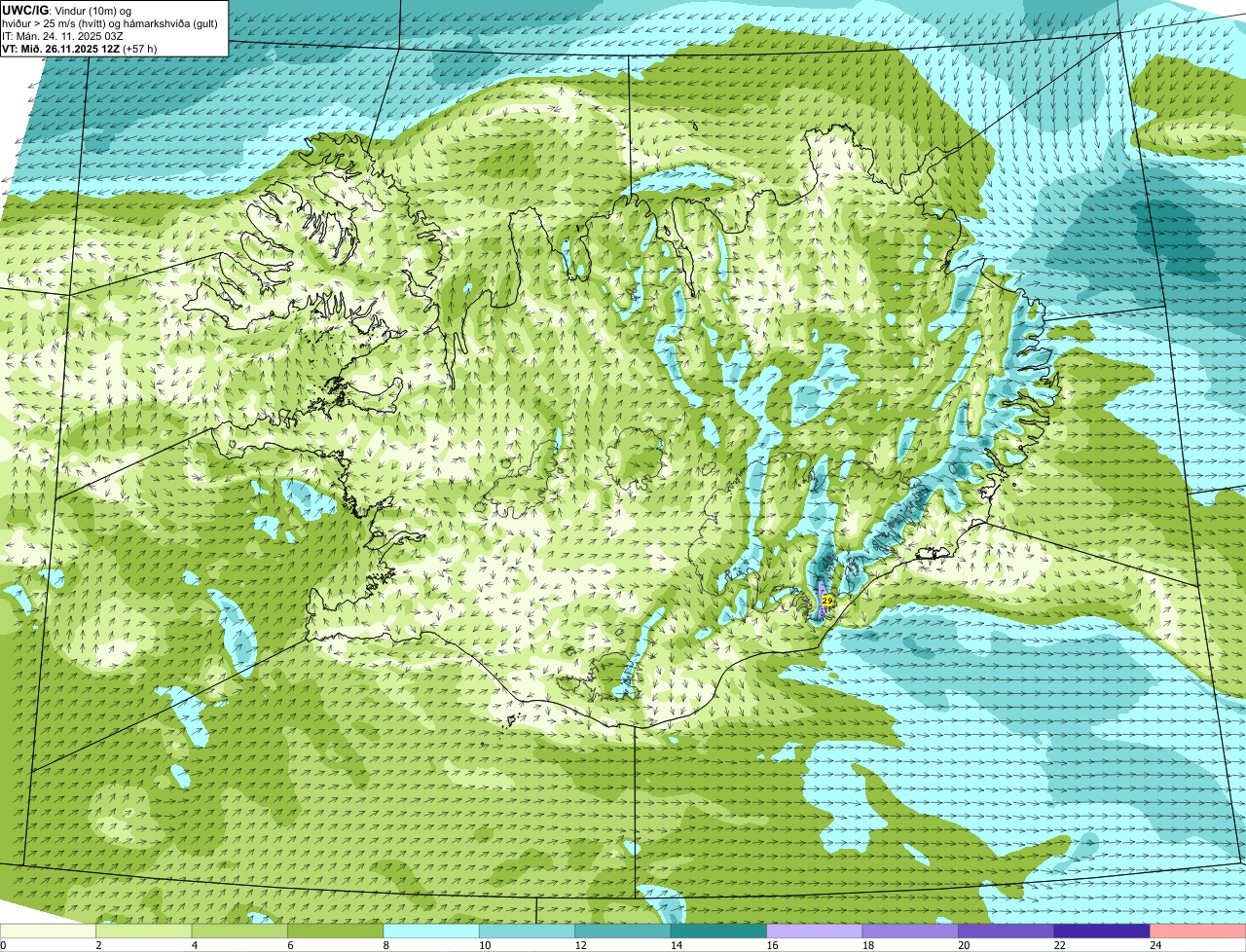Viewport: 1246px width, 952px height.
Task: Click the scale label '16'
Action: point(772,945)
